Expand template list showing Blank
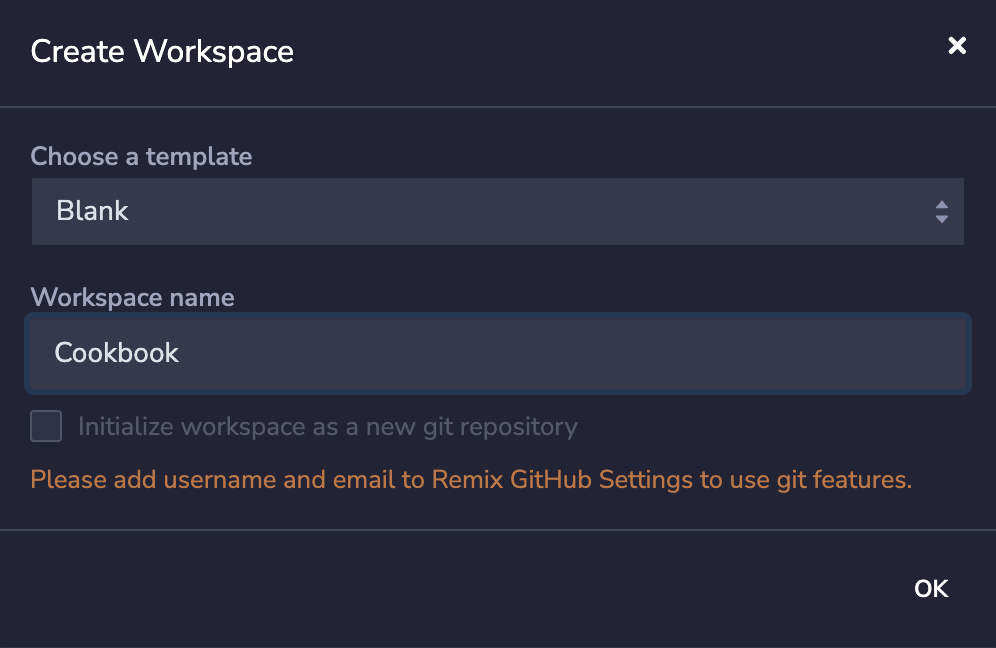The height and width of the screenshot is (648, 996). [497, 211]
